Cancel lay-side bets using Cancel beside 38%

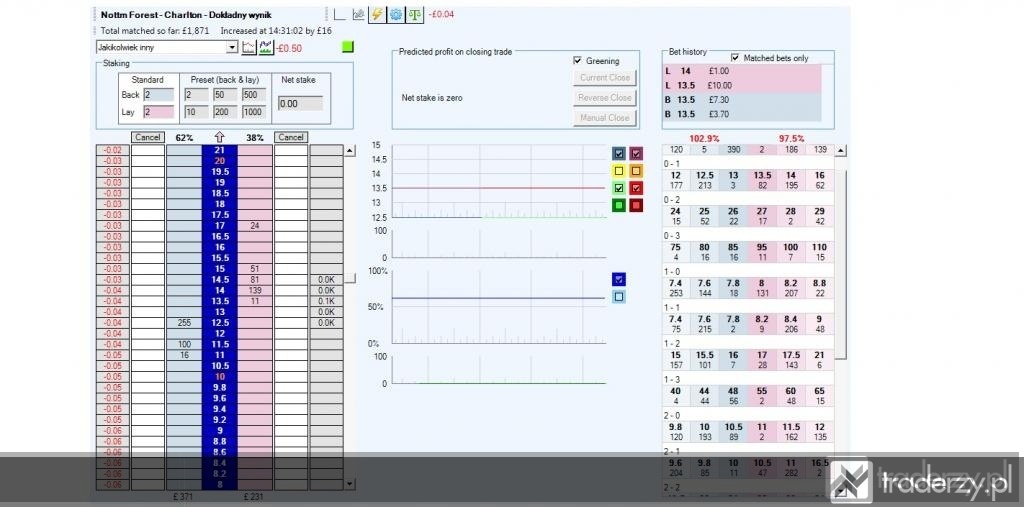pyautogui.click(x=291, y=138)
